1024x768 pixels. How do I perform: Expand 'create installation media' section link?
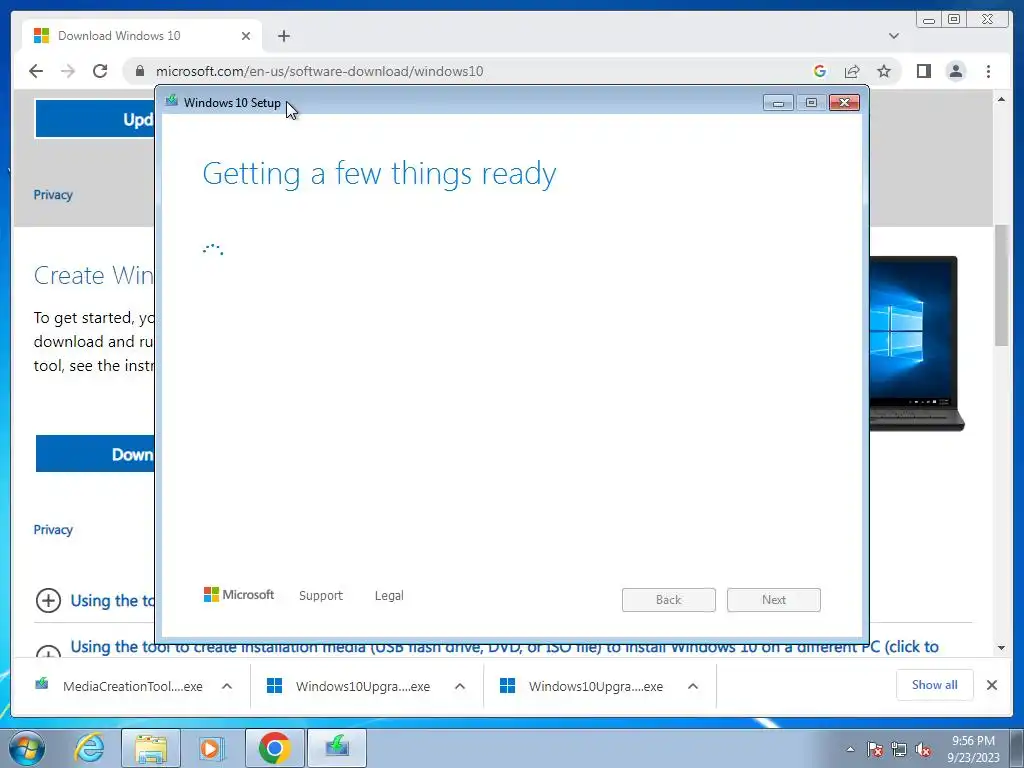504,647
